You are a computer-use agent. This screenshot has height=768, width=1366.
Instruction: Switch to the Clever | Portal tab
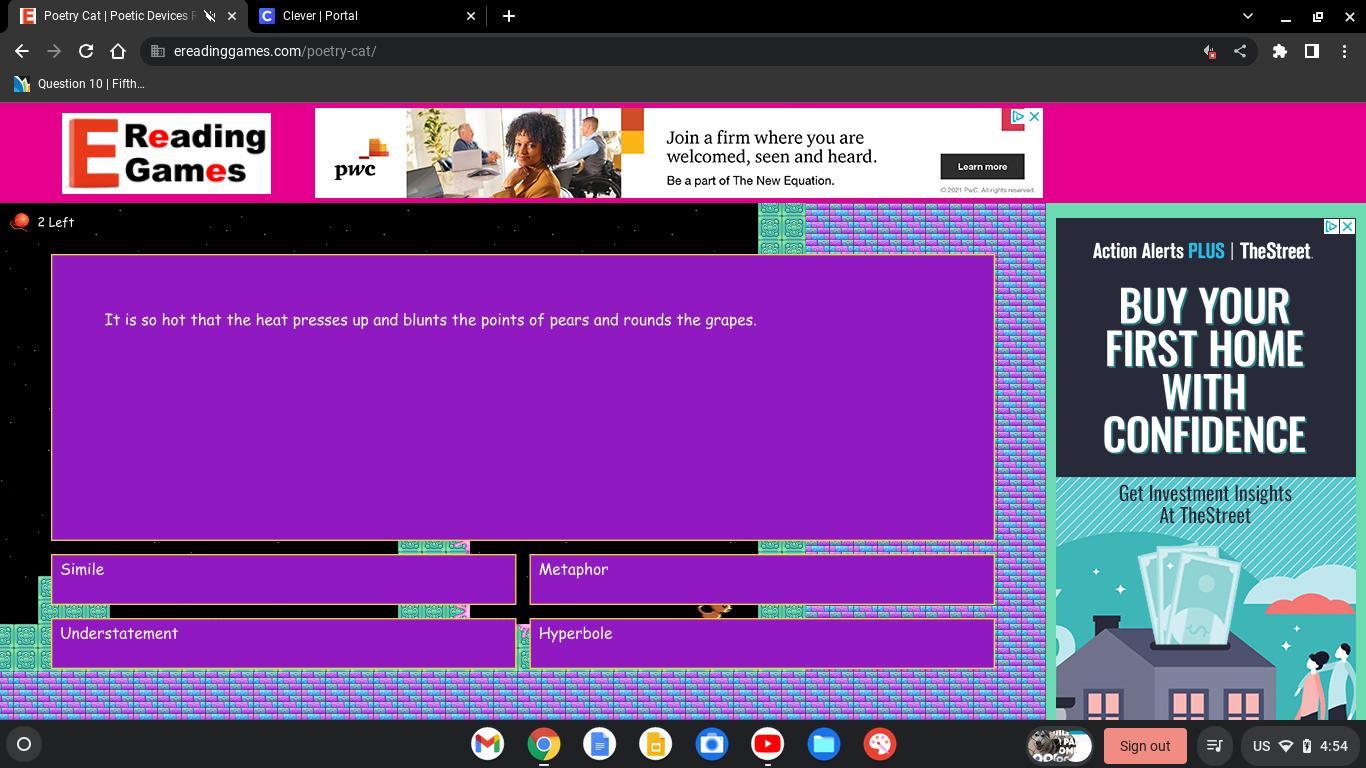click(x=366, y=16)
